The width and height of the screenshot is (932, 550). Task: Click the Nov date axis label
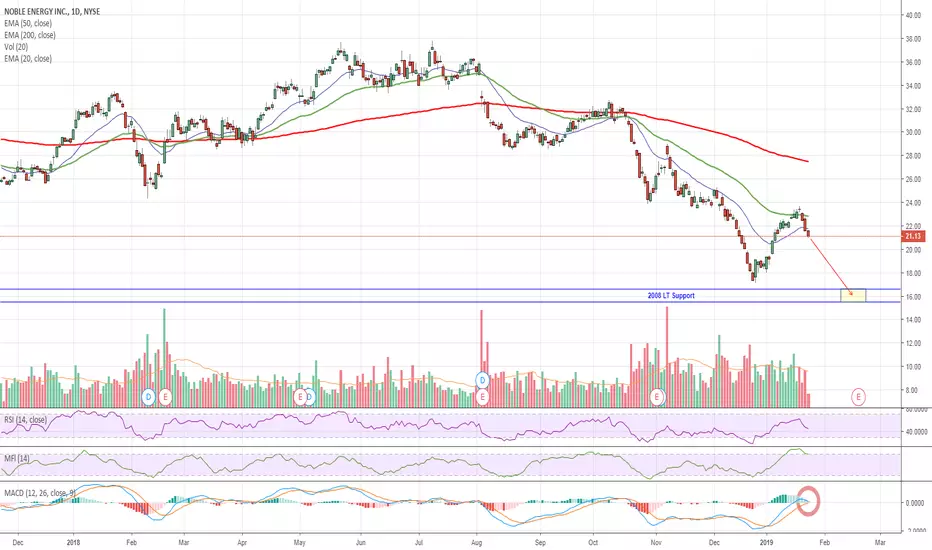tap(656, 542)
